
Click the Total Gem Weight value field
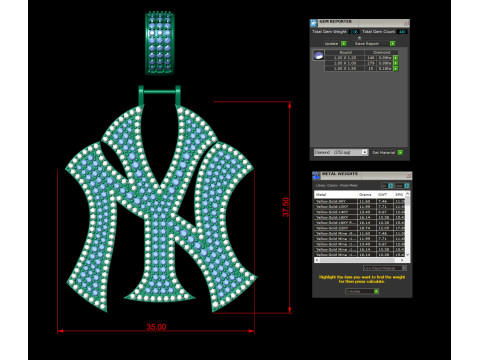(x=354, y=32)
